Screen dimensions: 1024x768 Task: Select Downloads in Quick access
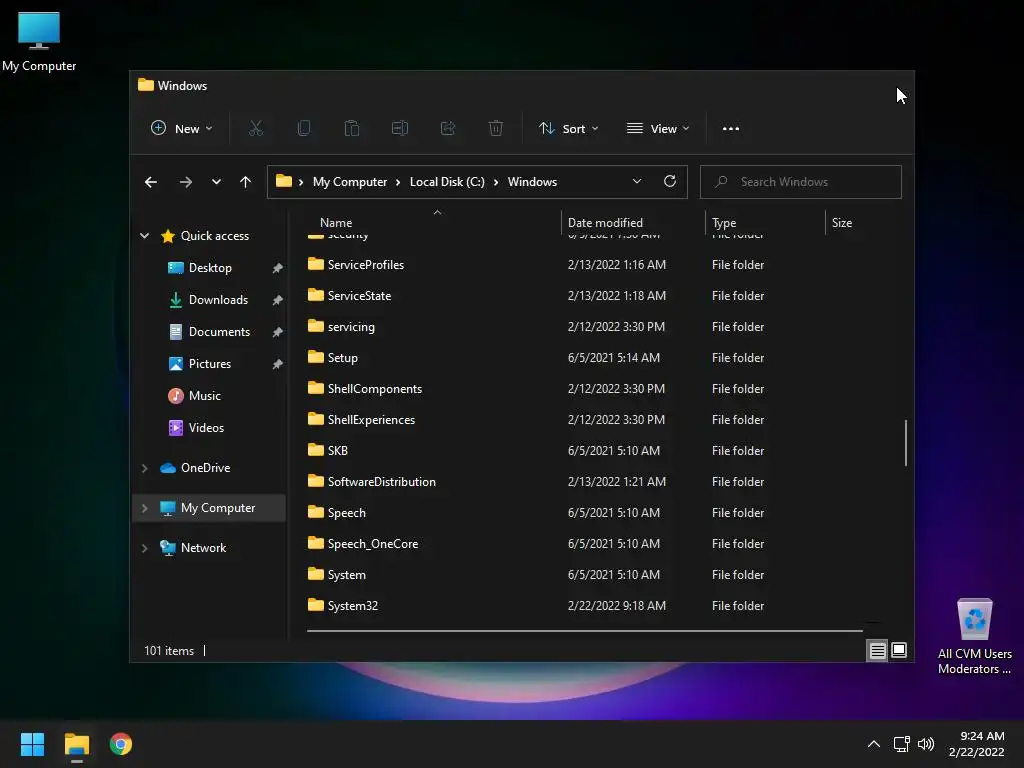218,300
